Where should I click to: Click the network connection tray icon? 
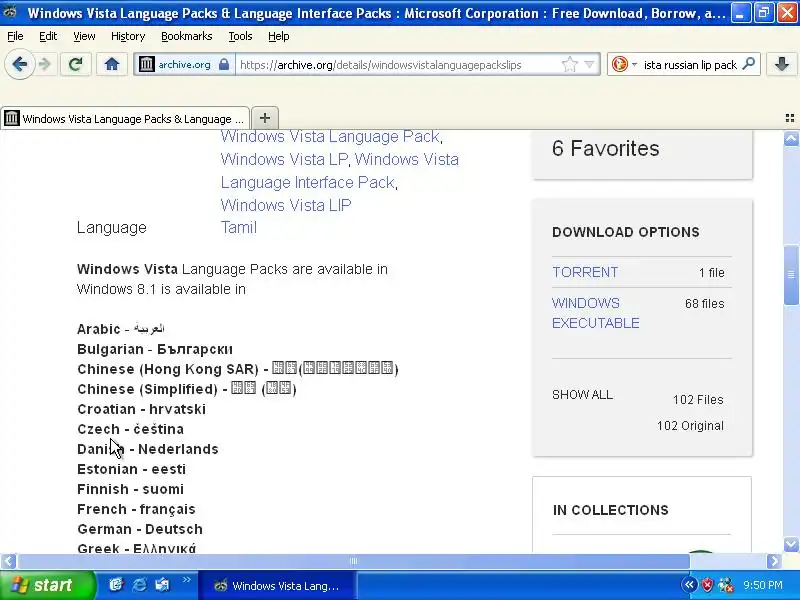726,585
